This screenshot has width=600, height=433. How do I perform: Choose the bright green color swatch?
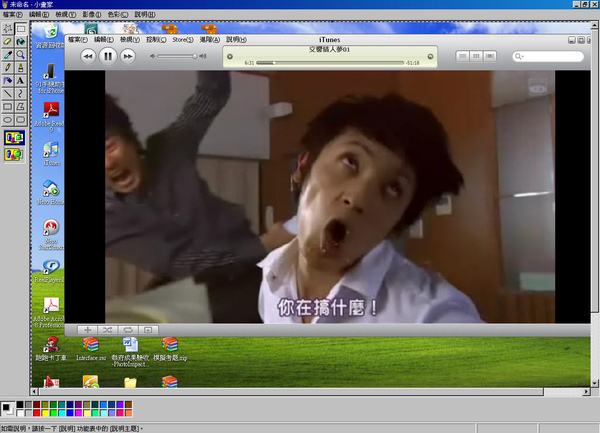click(54, 413)
